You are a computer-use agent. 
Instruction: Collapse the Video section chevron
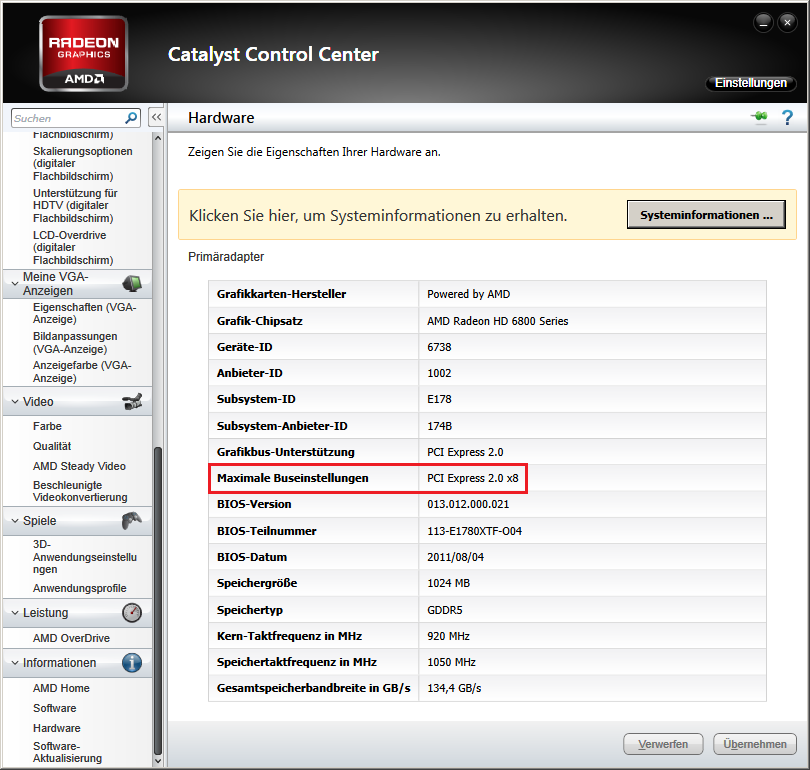pyautogui.click(x=15, y=401)
